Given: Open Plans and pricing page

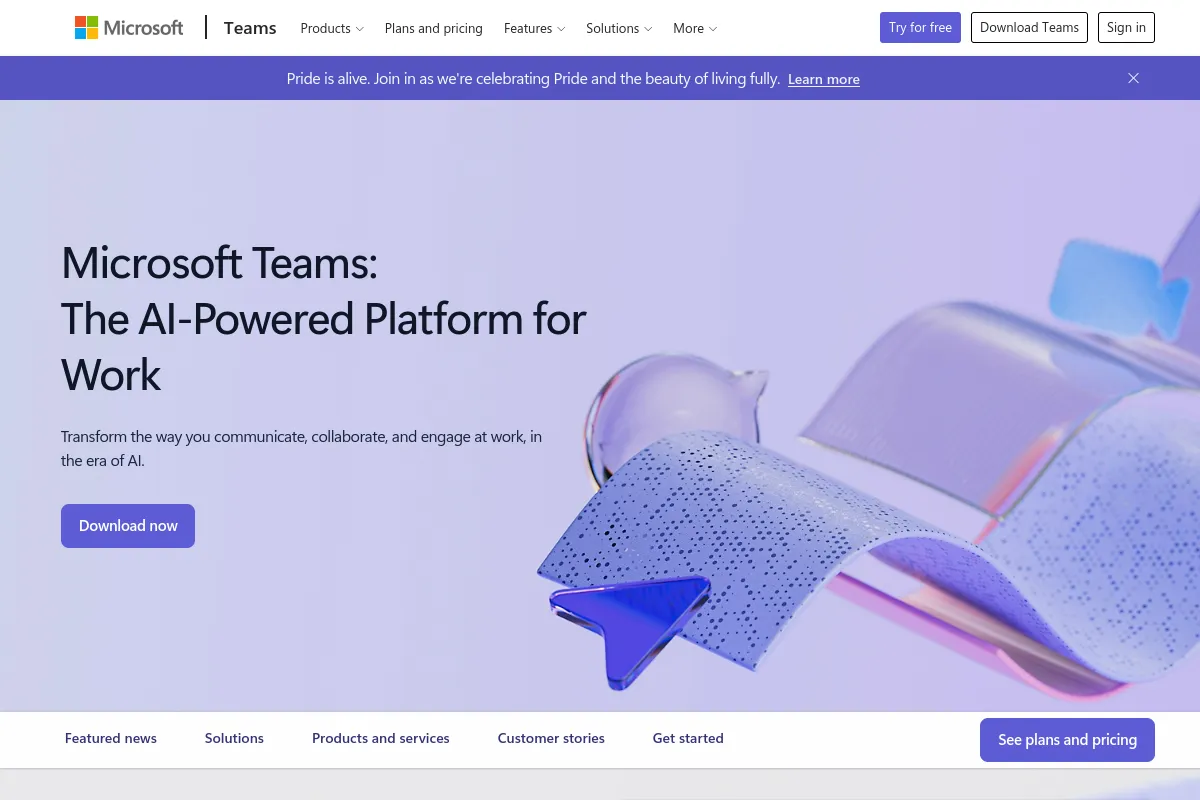Looking at the screenshot, I should pyautogui.click(x=434, y=28).
